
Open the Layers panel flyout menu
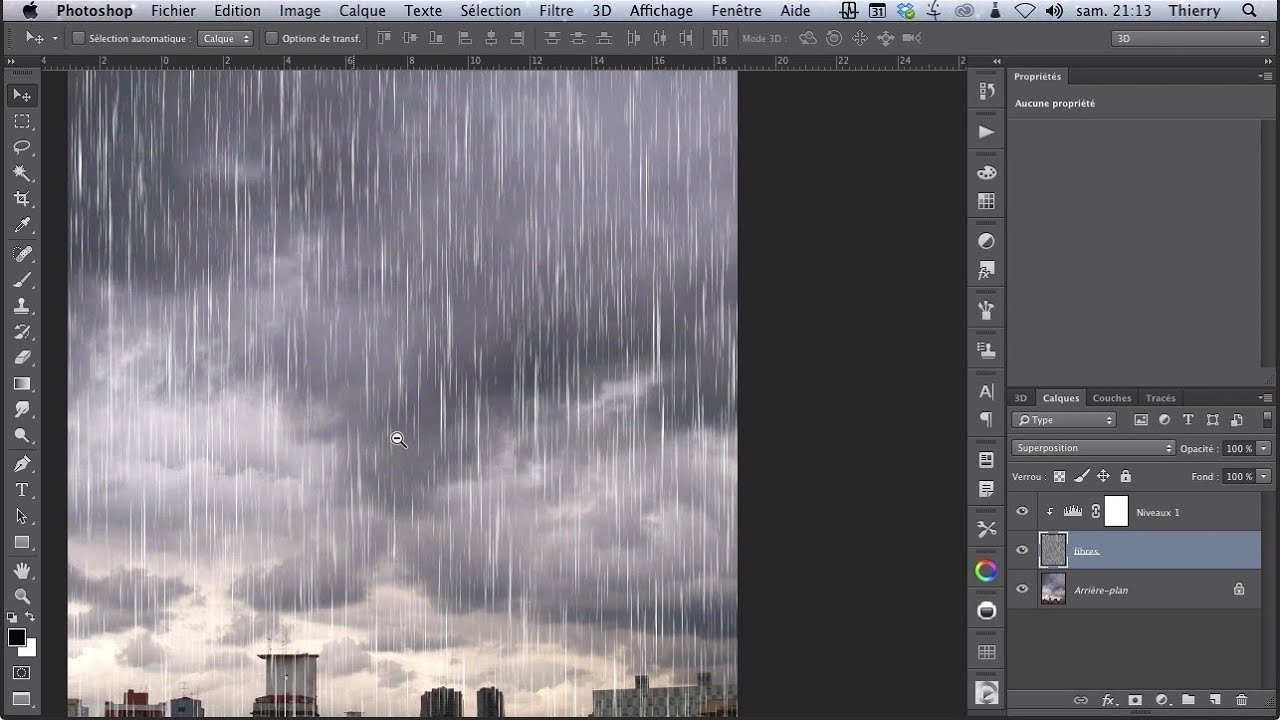pos(1266,398)
